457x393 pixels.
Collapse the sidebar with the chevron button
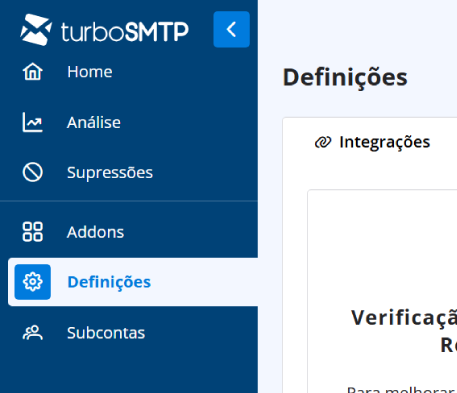point(231,29)
